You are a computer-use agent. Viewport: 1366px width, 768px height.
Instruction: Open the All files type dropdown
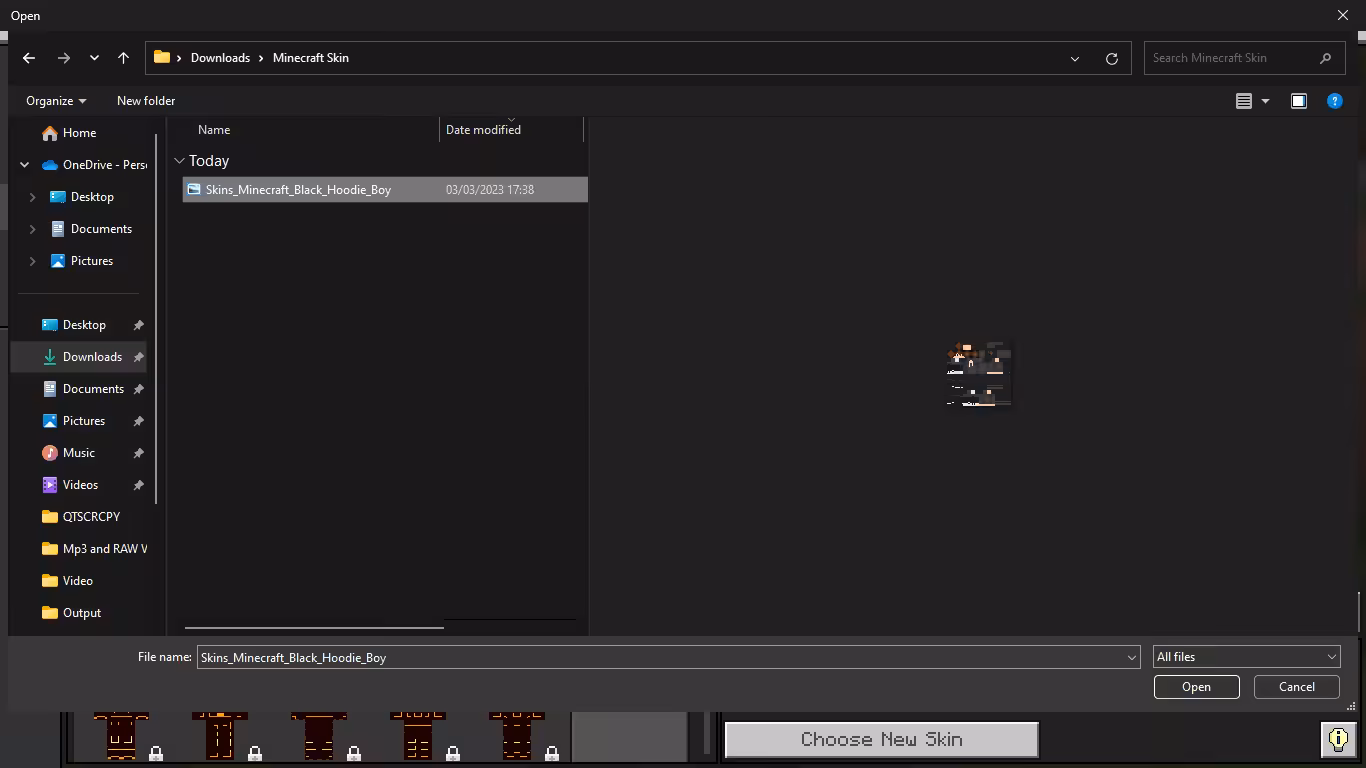1246,657
